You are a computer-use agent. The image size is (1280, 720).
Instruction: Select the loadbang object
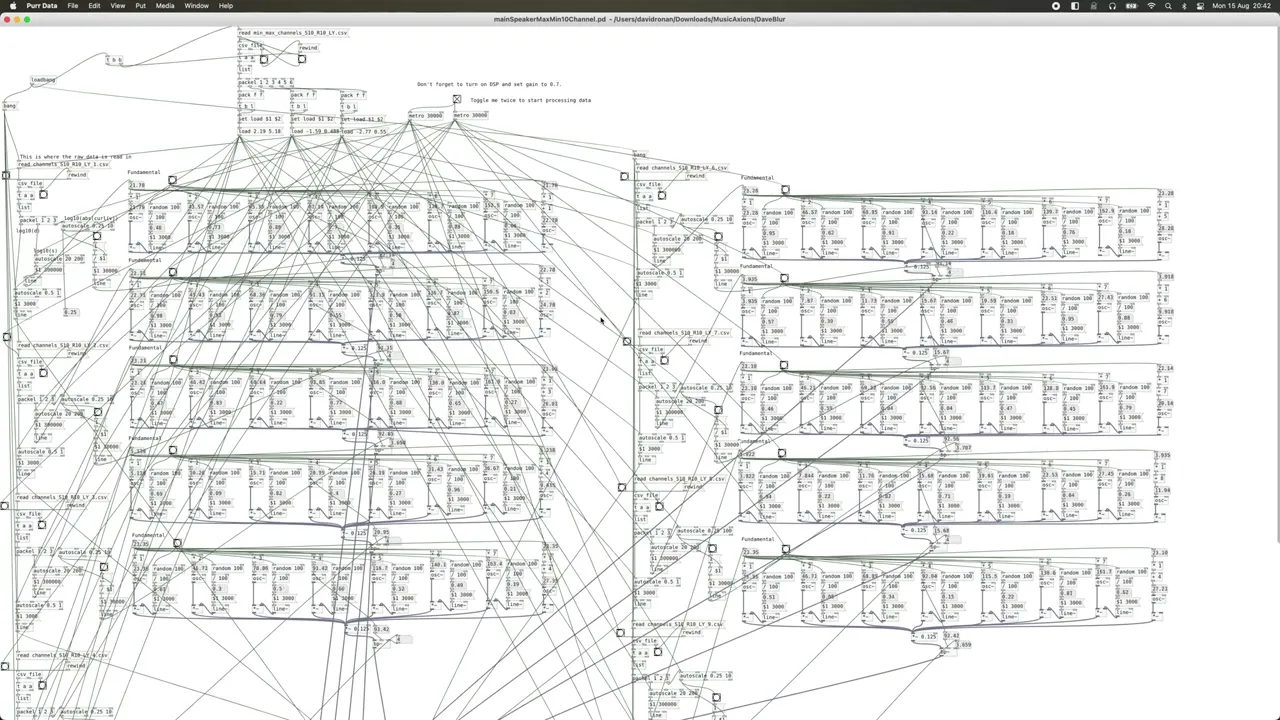tap(44, 80)
